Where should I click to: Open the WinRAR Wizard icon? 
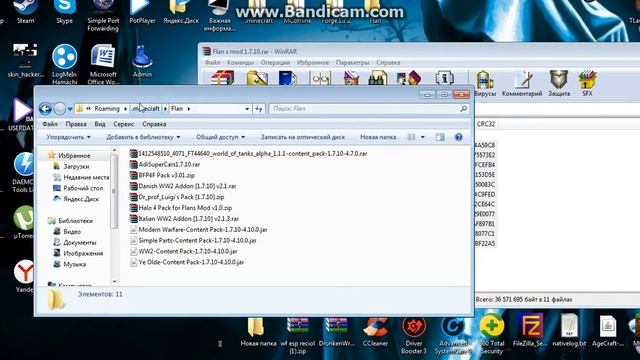click(x=409, y=78)
